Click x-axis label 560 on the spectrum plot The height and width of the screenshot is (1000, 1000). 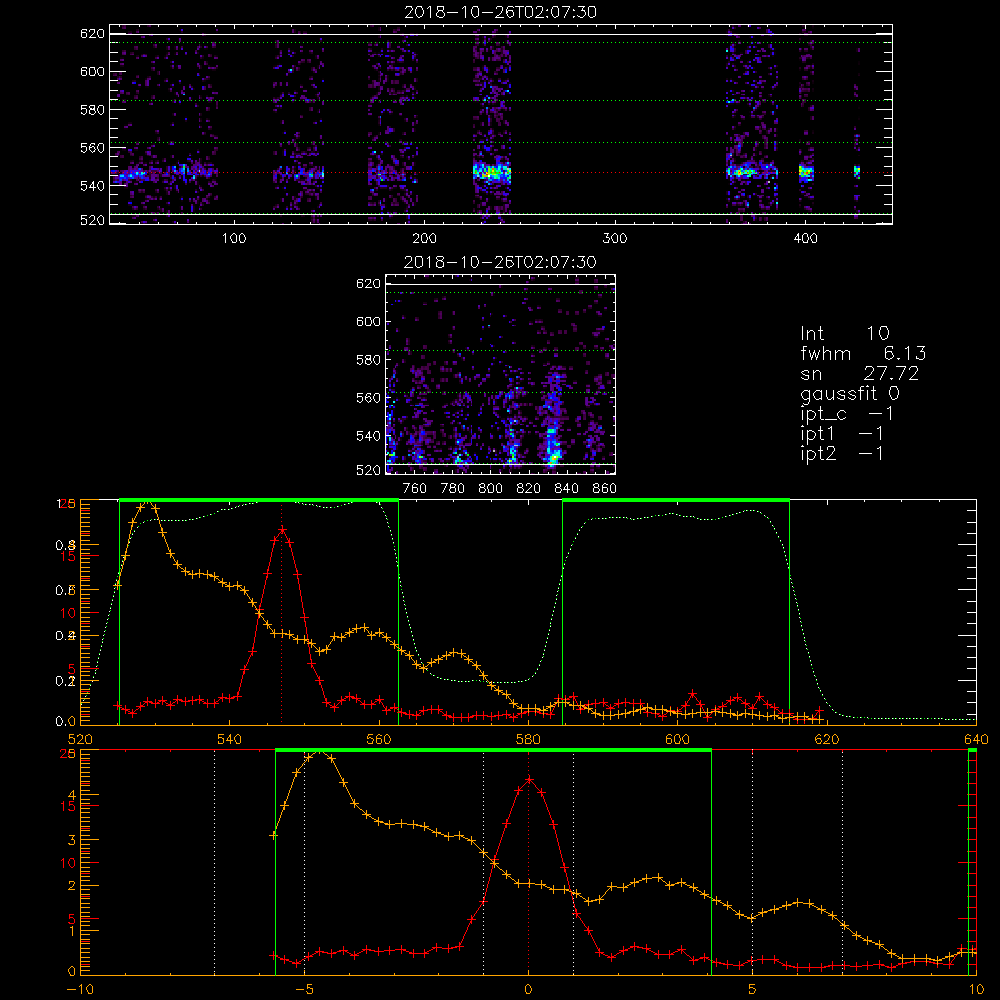(x=379, y=739)
